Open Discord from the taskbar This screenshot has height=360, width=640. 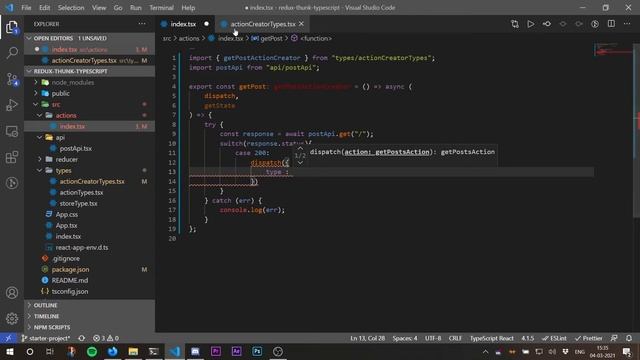click(x=195, y=351)
